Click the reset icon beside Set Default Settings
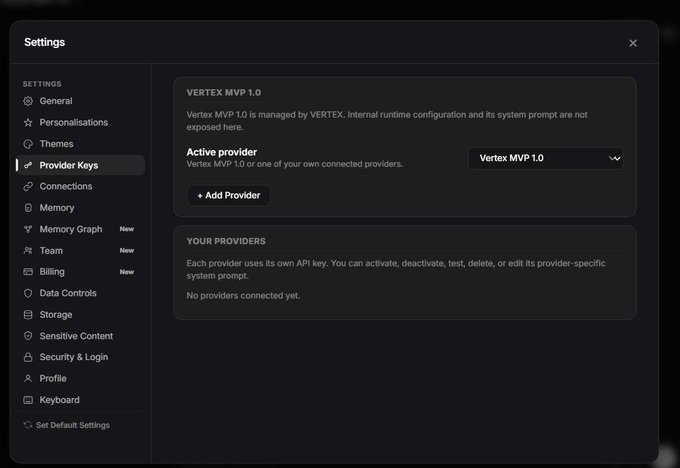 pyautogui.click(x=28, y=425)
